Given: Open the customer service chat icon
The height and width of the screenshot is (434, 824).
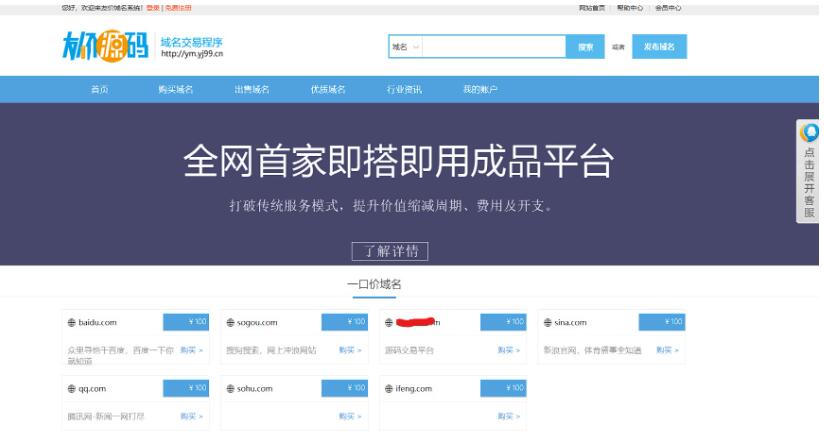Looking at the screenshot, I should 809,132.
